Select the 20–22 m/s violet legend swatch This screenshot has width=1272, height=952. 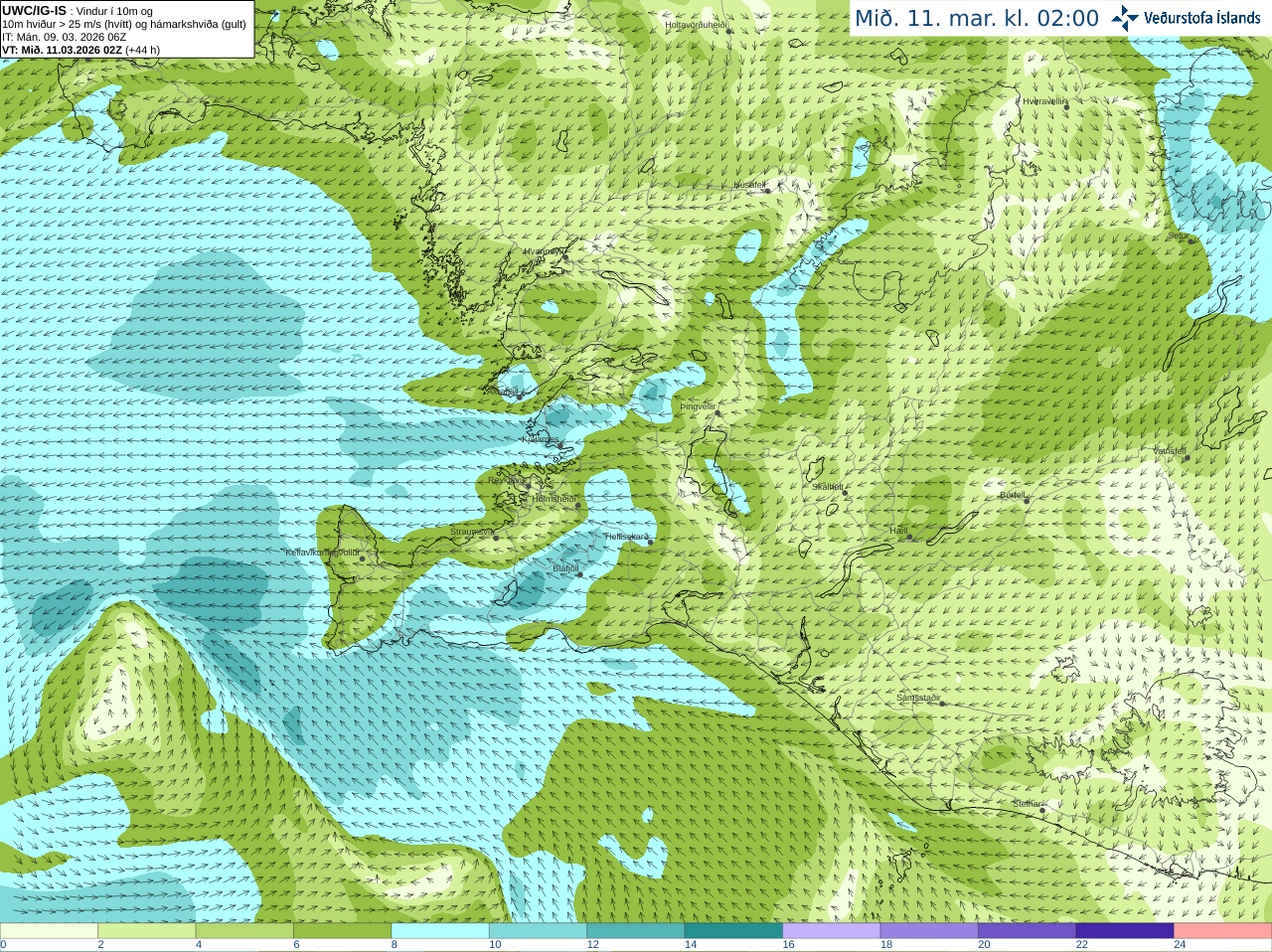(1028, 931)
